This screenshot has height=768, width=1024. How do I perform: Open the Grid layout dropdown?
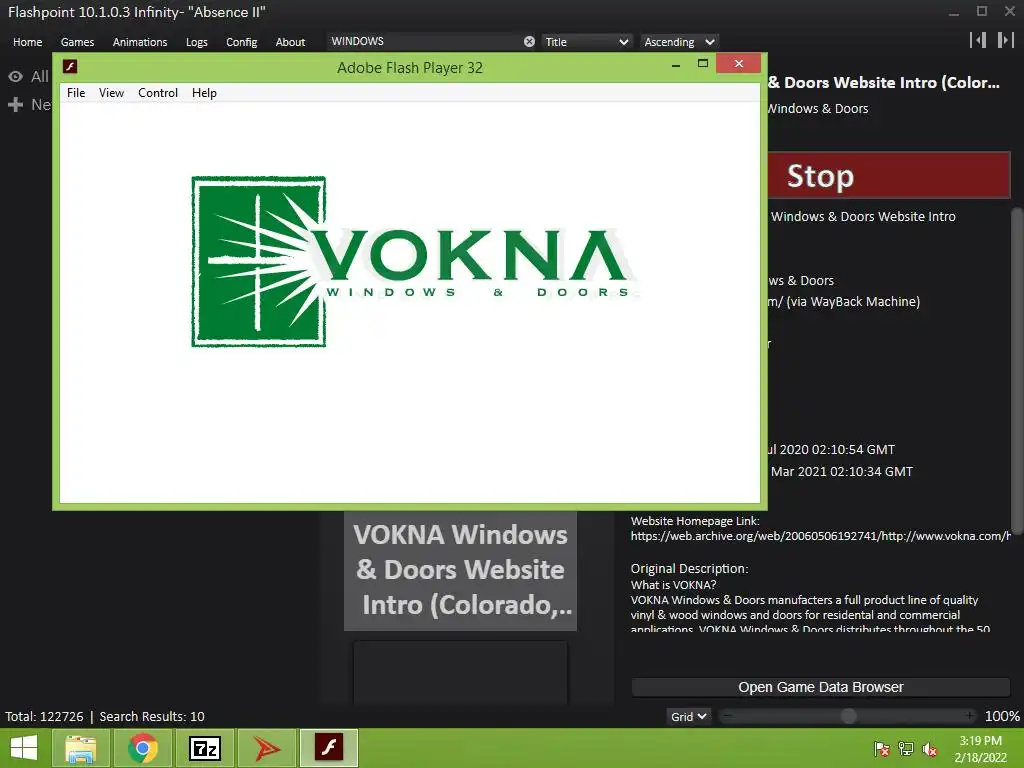pyautogui.click(x=688, y=716)
